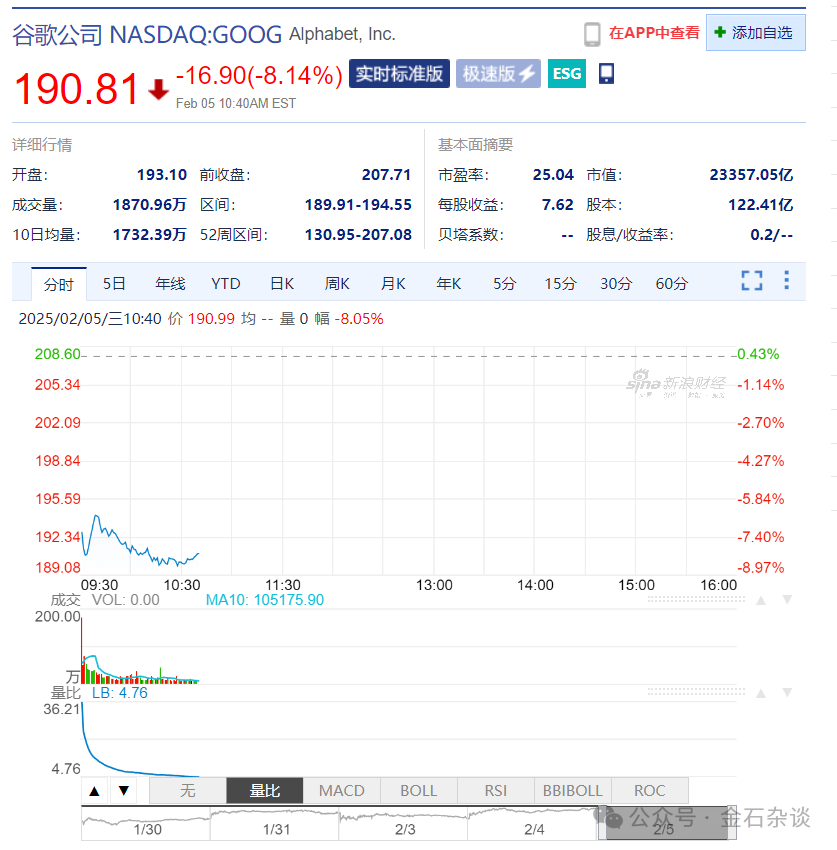Click the 1/30 day in the timeline

(146, 823)
